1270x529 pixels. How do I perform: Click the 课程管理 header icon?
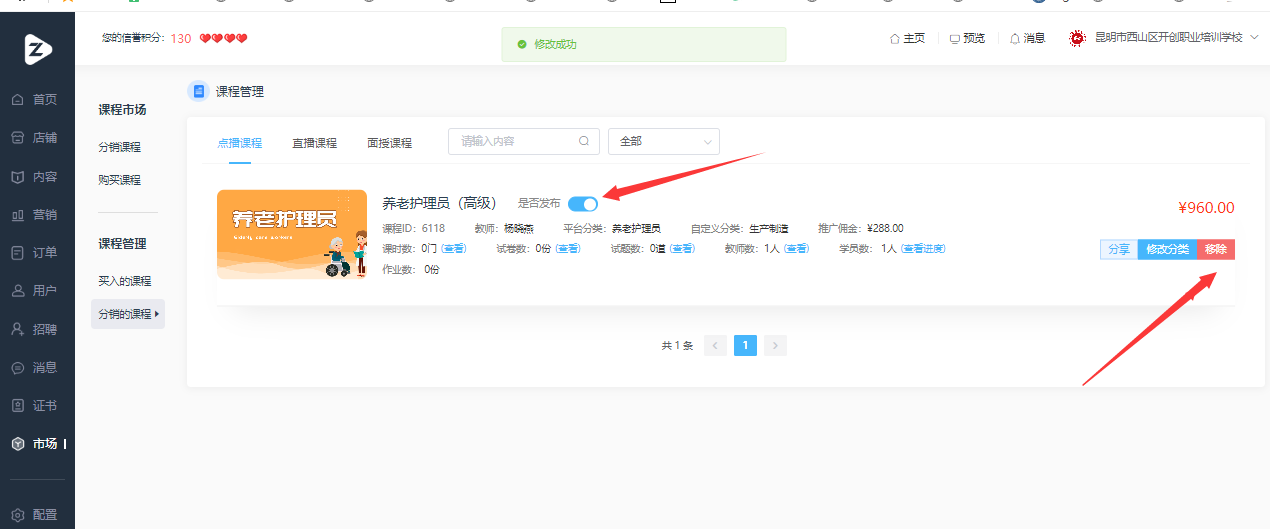(x=198, y=91)
